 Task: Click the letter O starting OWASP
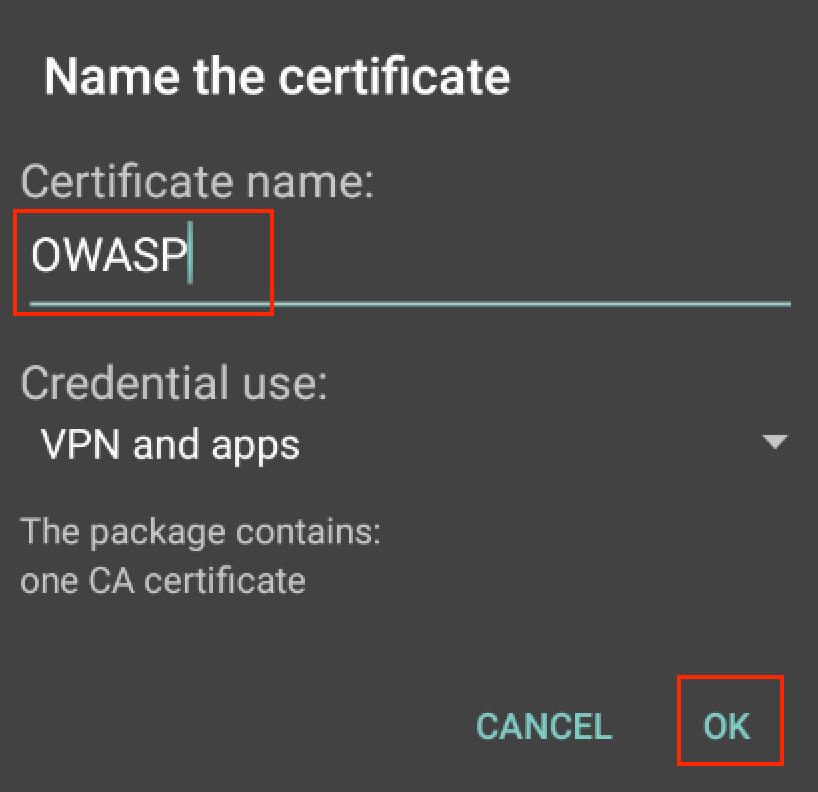(47, 257)
